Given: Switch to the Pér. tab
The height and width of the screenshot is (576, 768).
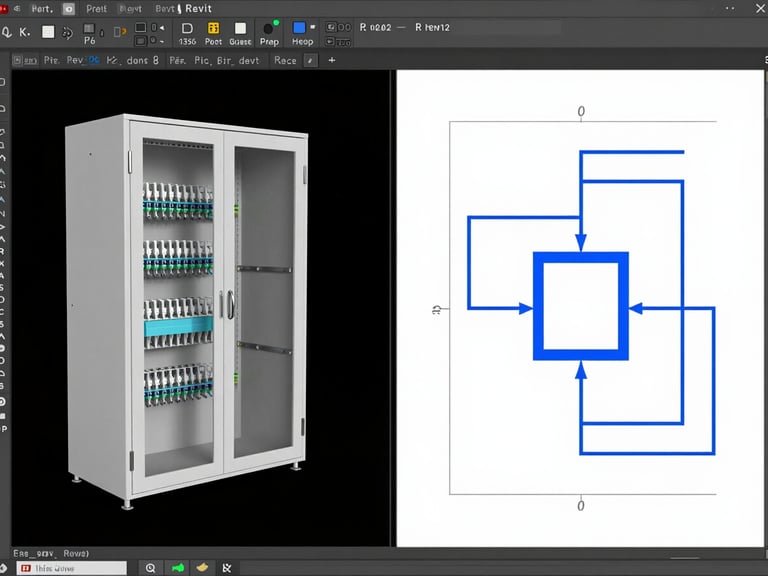Looking at the screenshot, I should click(177, 61).
